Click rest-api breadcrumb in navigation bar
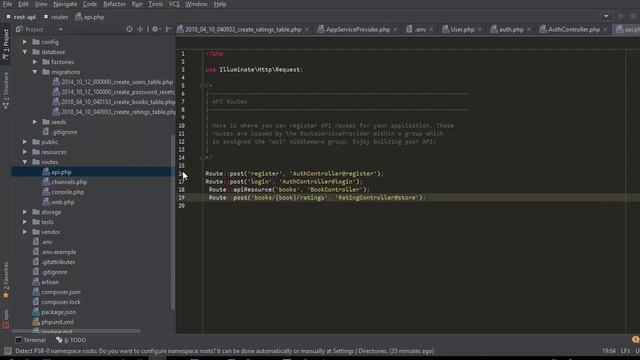Viewport: 640px width, 360px height. tap(21, 17)
